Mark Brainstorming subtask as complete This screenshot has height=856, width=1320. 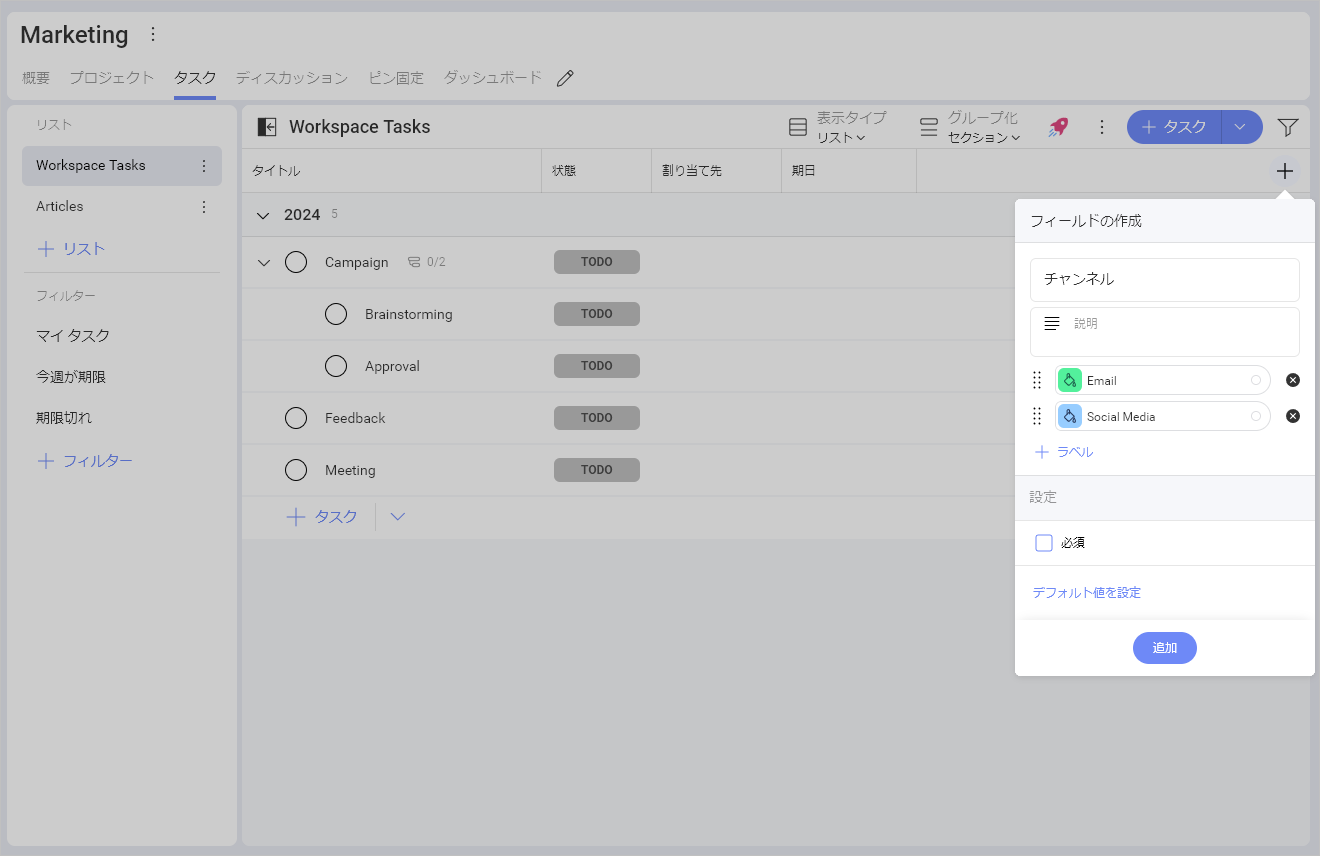point(336,314)
